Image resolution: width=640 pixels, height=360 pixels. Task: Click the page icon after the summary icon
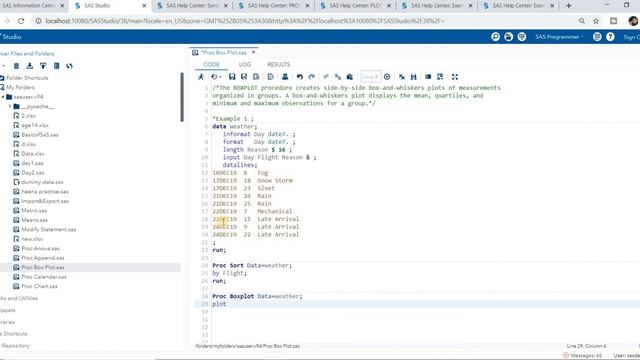[270, 77]
